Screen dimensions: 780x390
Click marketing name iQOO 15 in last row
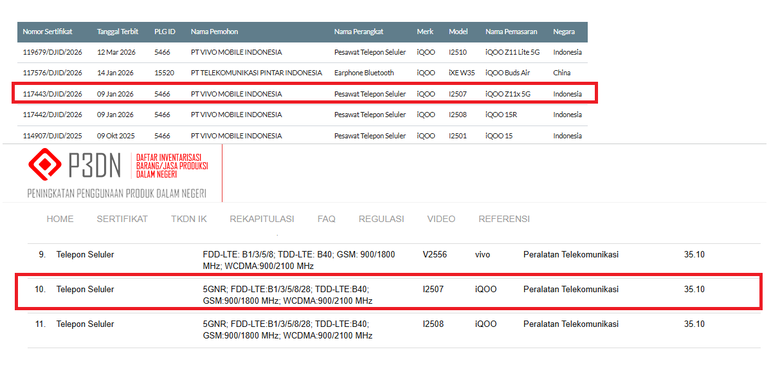coord(499,135)
